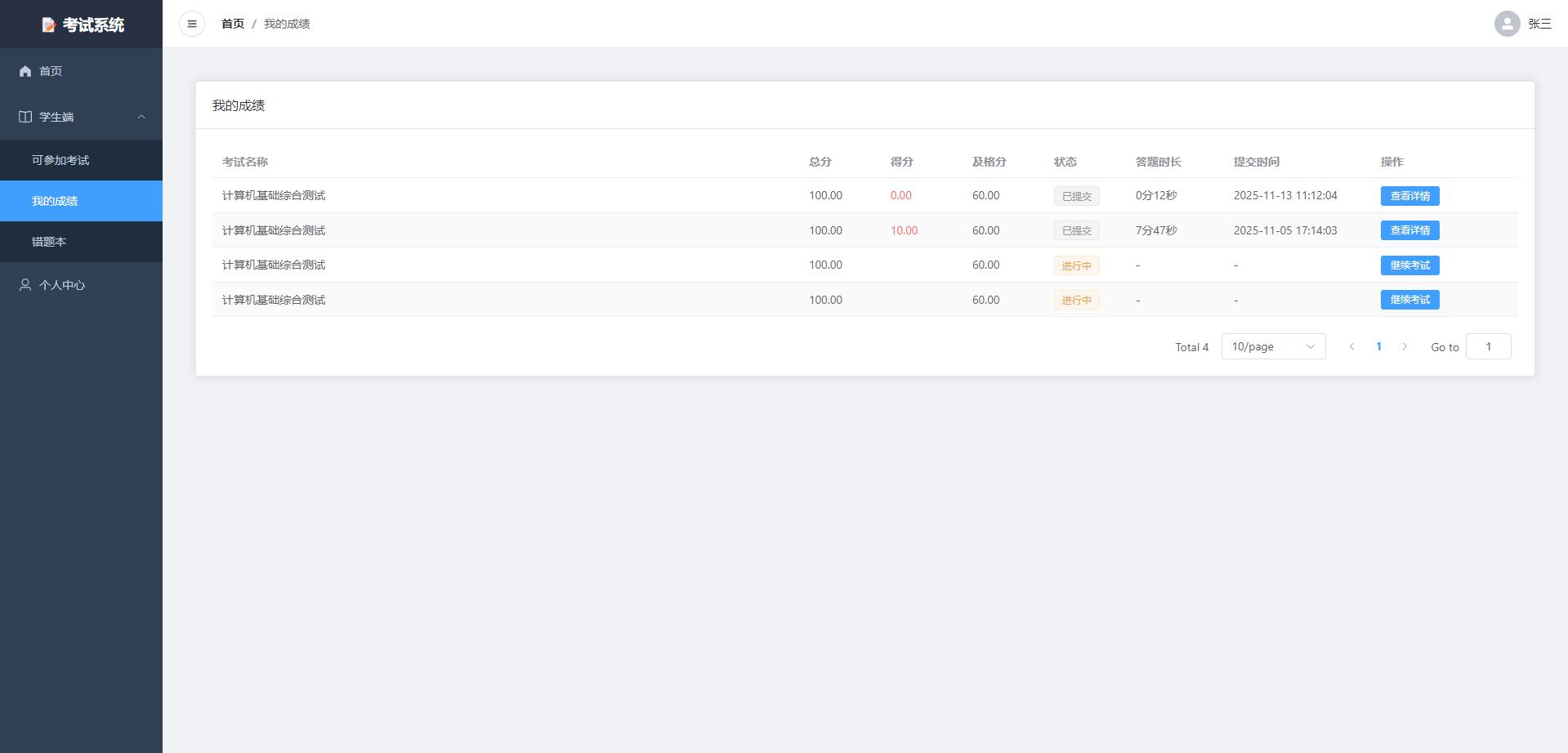Screen dimensions: 1568x753
Task: Open the 张三 user menu
Action: pyautogui.click(x=1539, y=24)
